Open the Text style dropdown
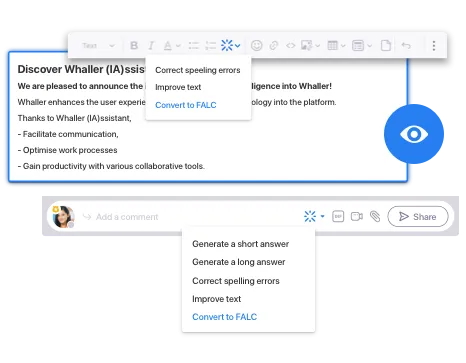 click(98, 46)
